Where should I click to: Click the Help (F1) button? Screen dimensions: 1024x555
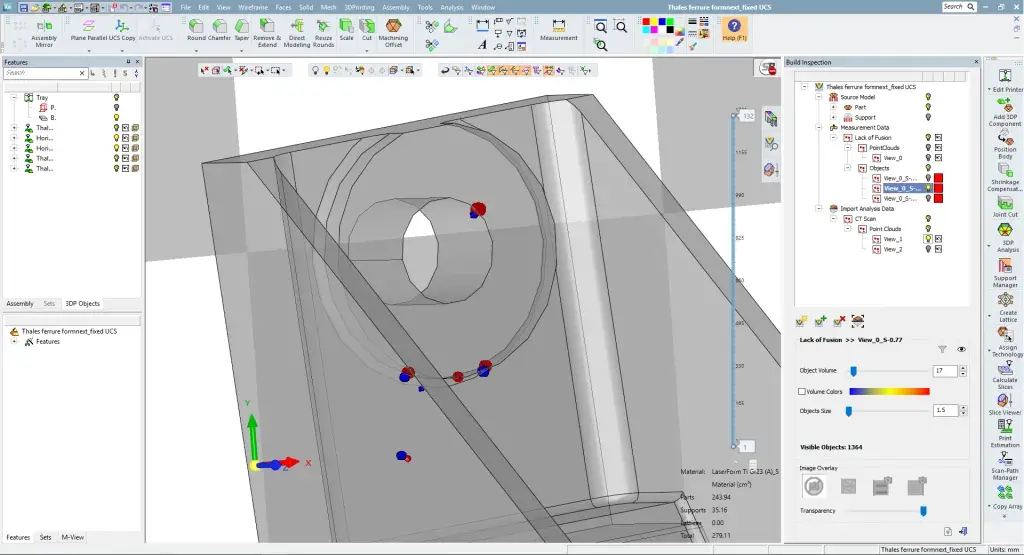[x=734, y=29]
